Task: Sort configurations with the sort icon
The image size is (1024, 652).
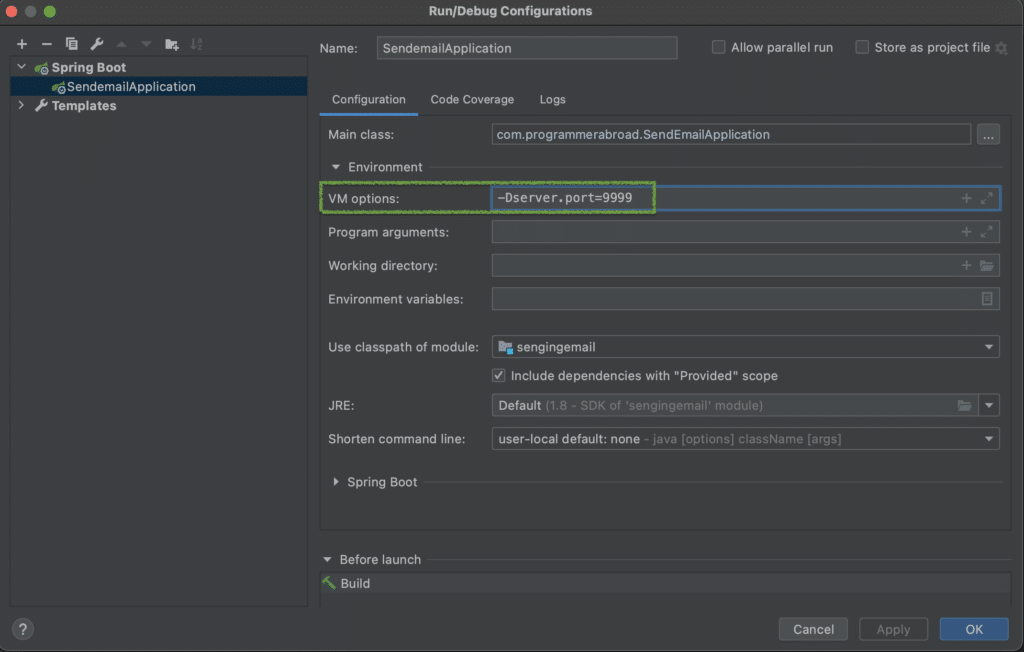Action: coord(196,44)
